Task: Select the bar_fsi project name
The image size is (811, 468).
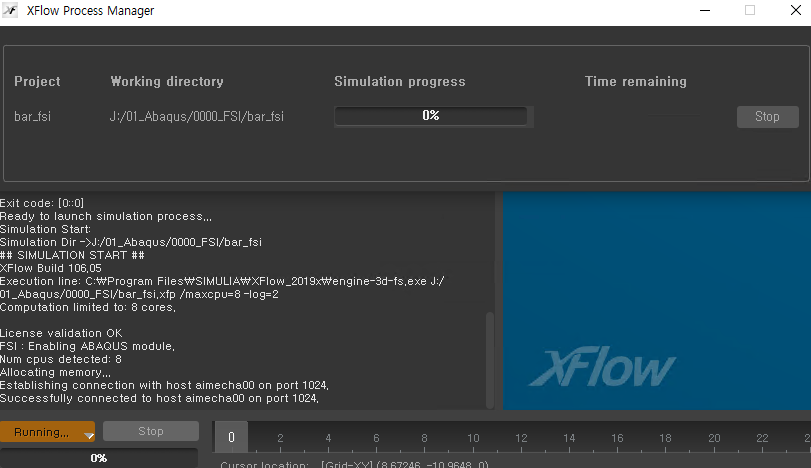Action: click(x=33, y=116)
